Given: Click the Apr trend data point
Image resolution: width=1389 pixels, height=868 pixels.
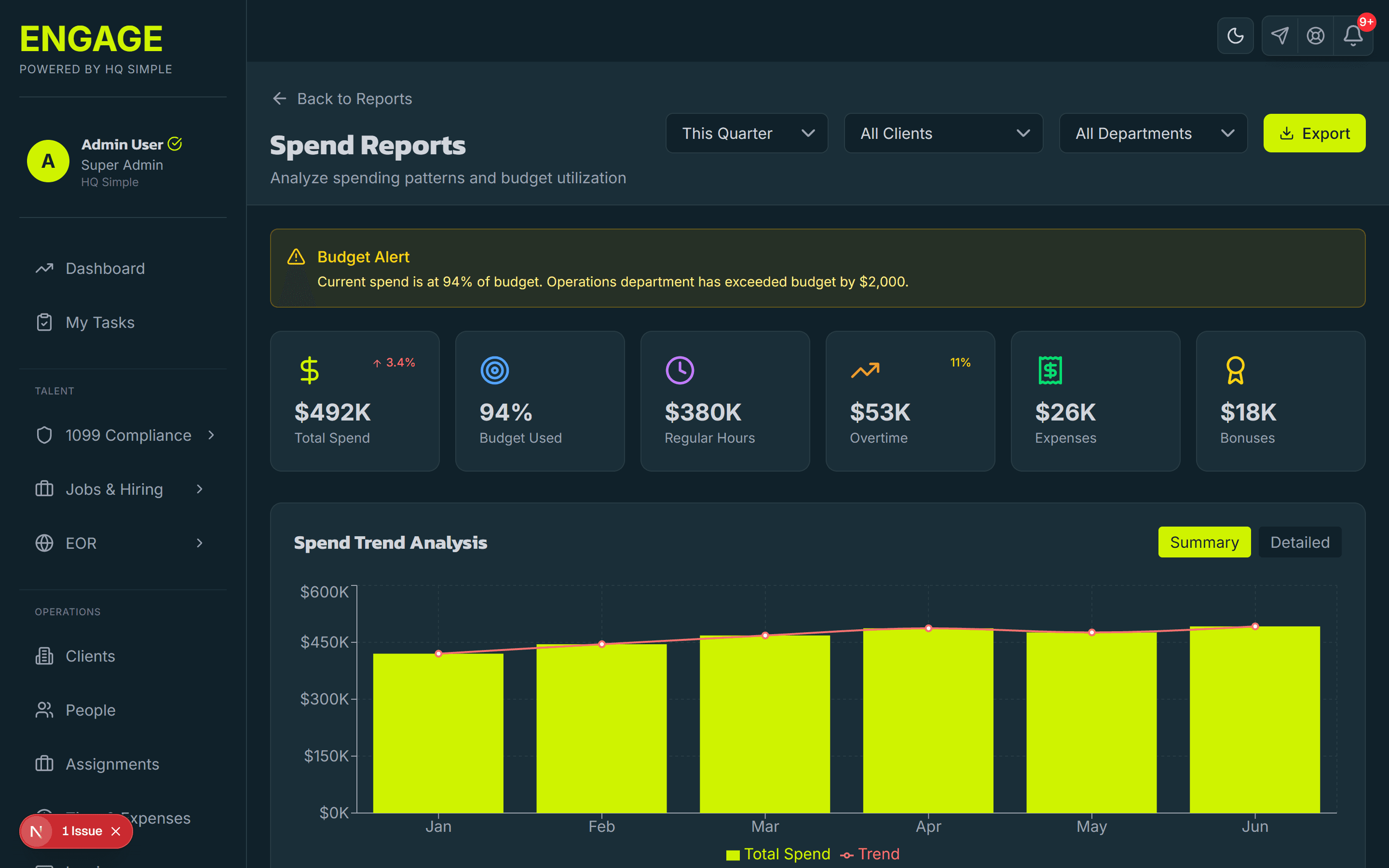Looking at the screenshot, I should pos(929,629).
